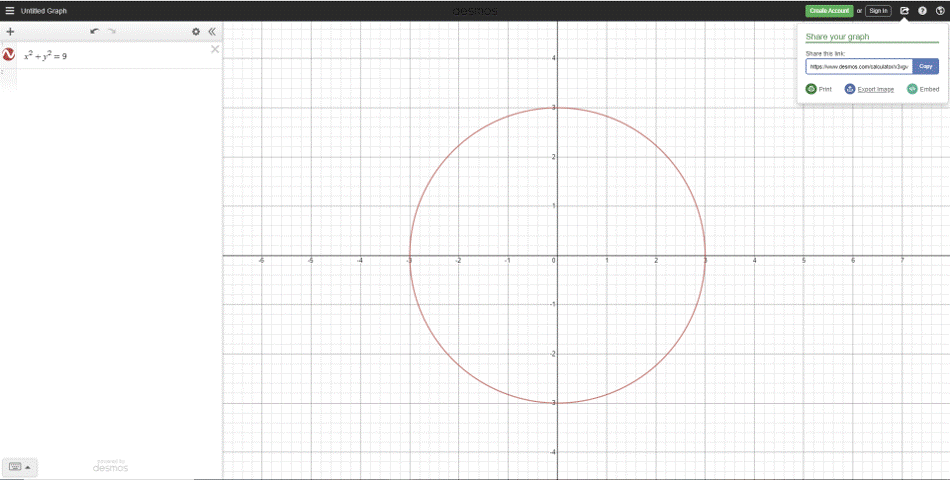950x480 pixels.
Task: Toggle the Share Graph icon
Action: 904,11
